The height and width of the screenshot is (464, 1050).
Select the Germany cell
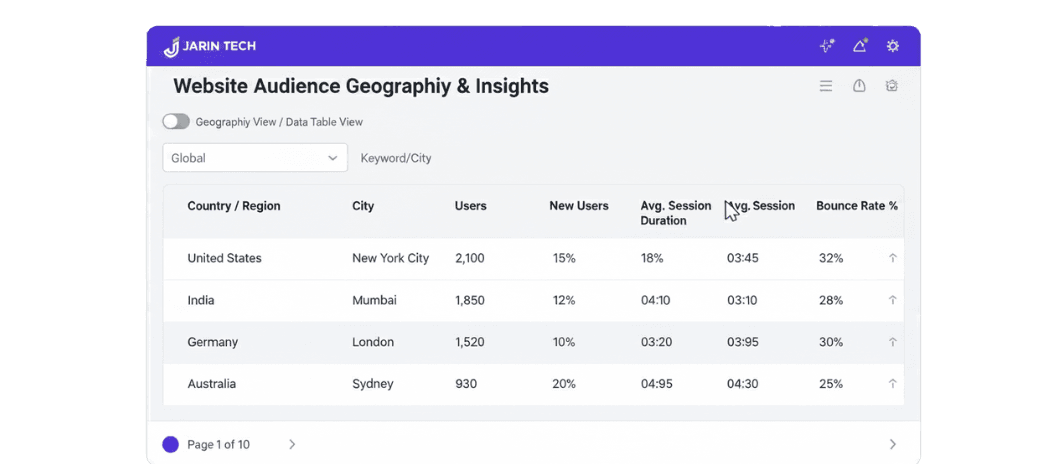pyautogui.click(x=212, y=341)
